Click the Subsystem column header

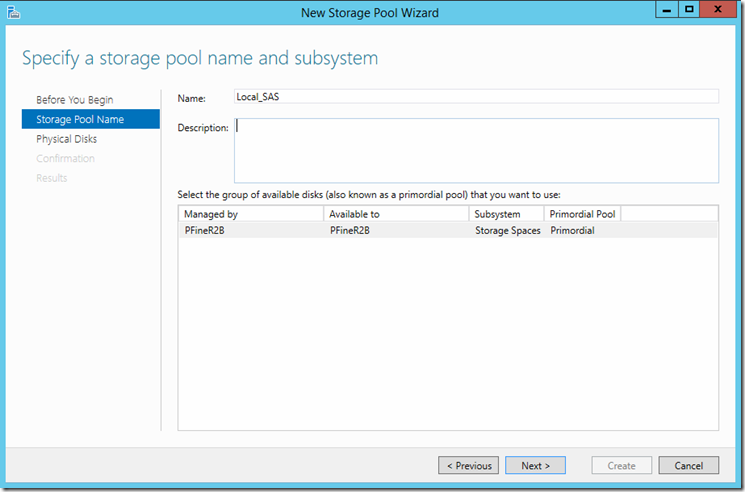tap(506, 214)
